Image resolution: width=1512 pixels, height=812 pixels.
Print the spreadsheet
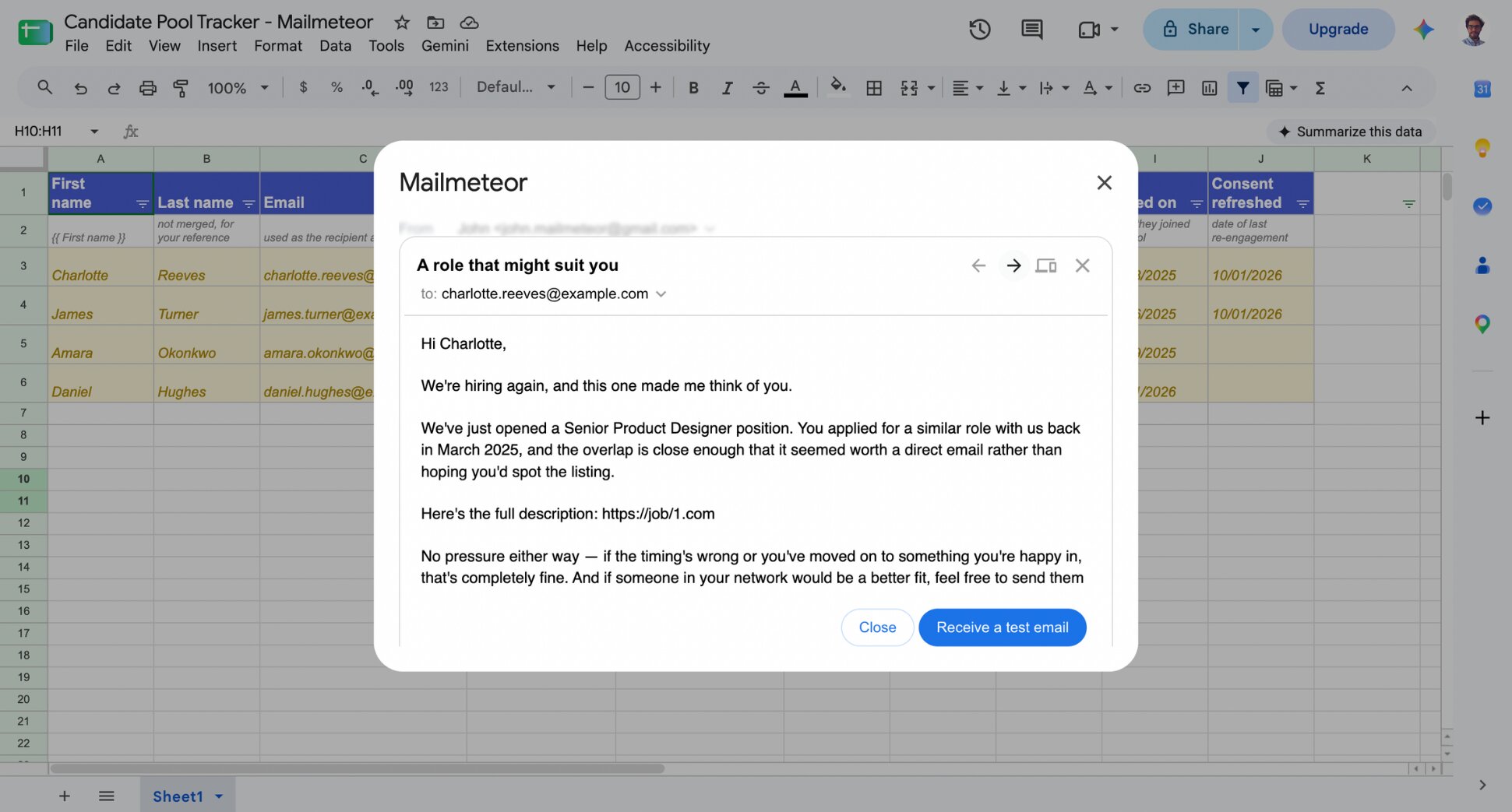tap(147, 88)
